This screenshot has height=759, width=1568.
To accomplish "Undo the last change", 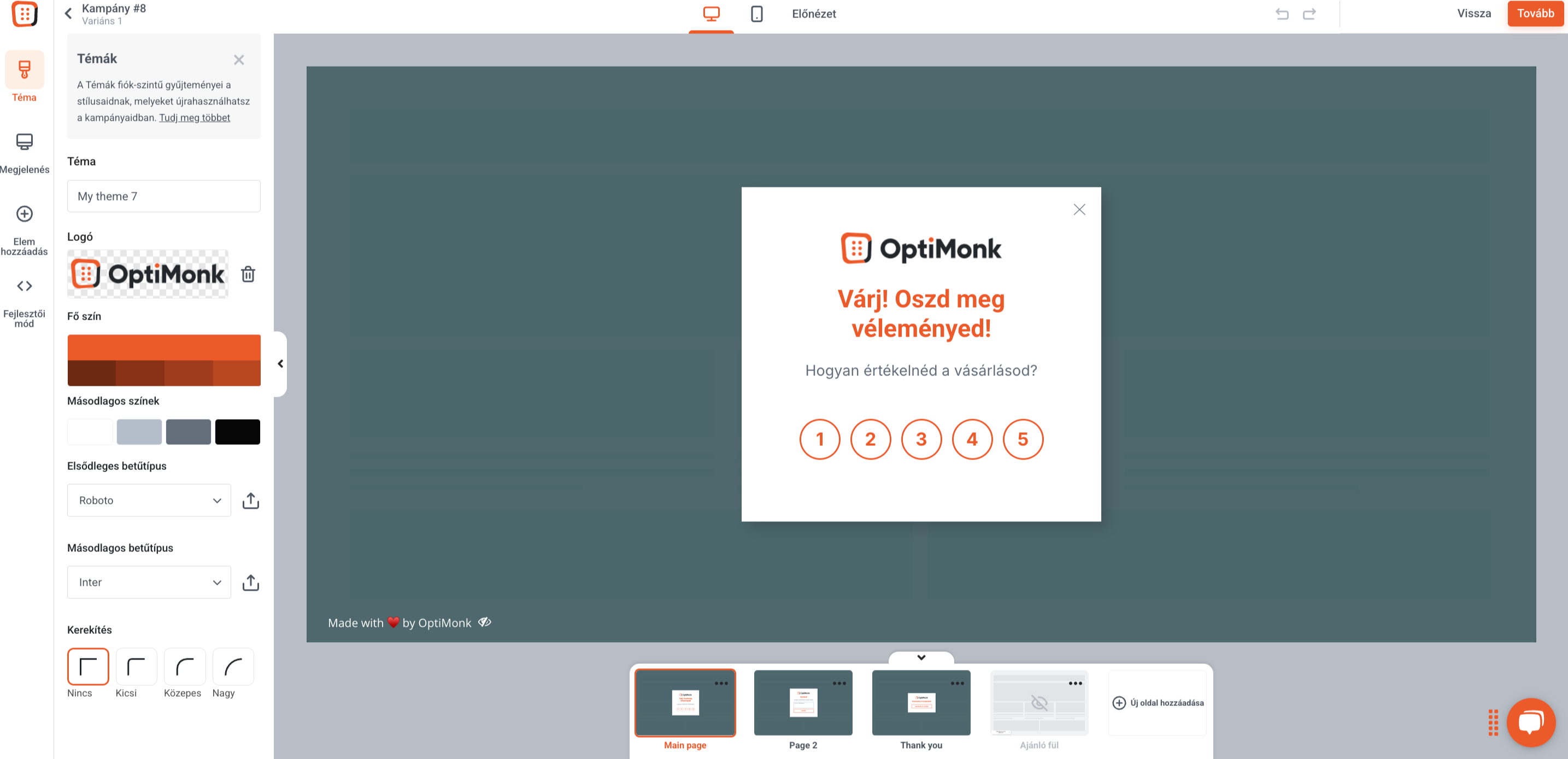I will pos(1282,14).
